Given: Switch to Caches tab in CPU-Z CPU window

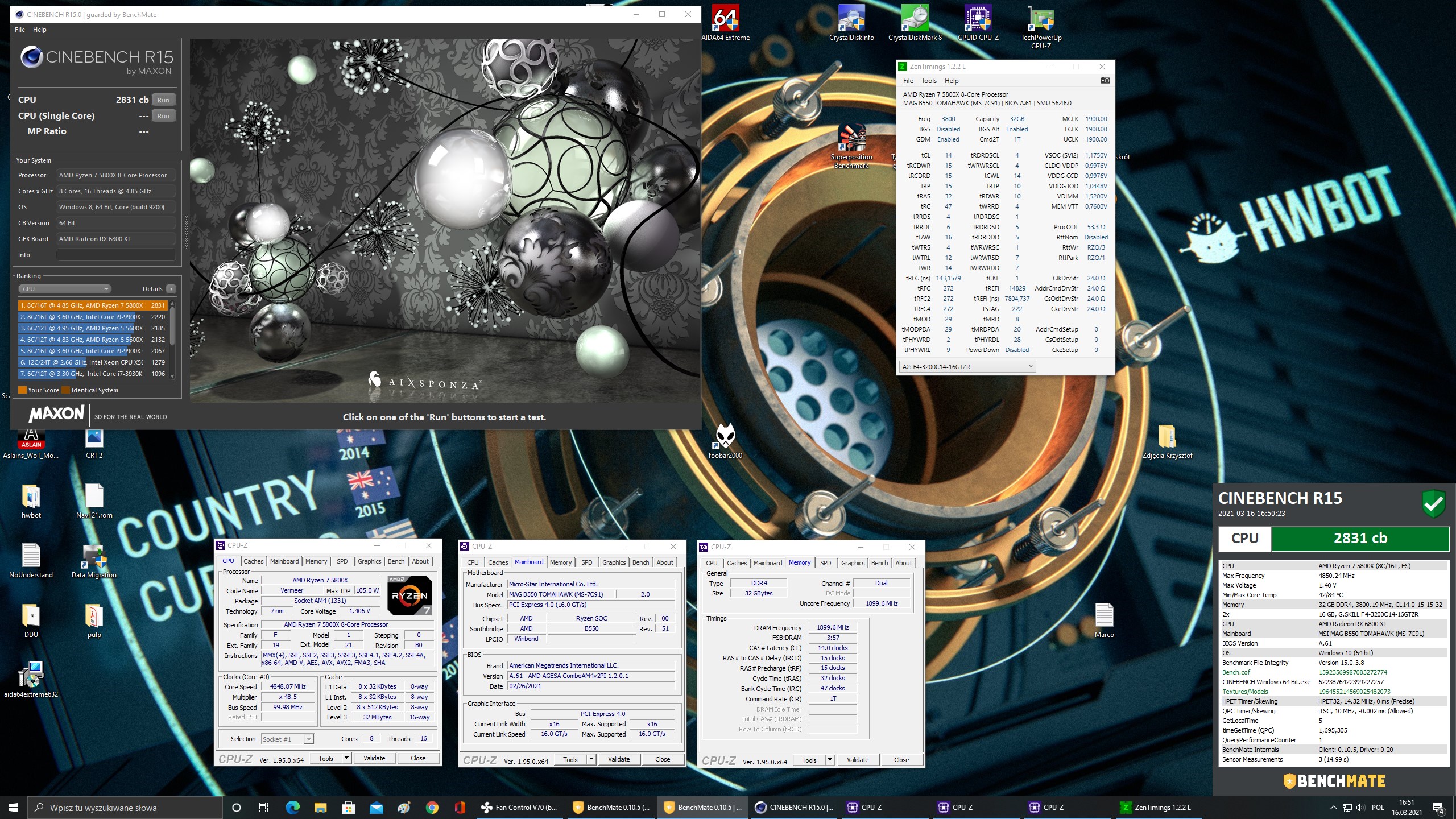Looking at the screenshot, I should tap(254, 561).
